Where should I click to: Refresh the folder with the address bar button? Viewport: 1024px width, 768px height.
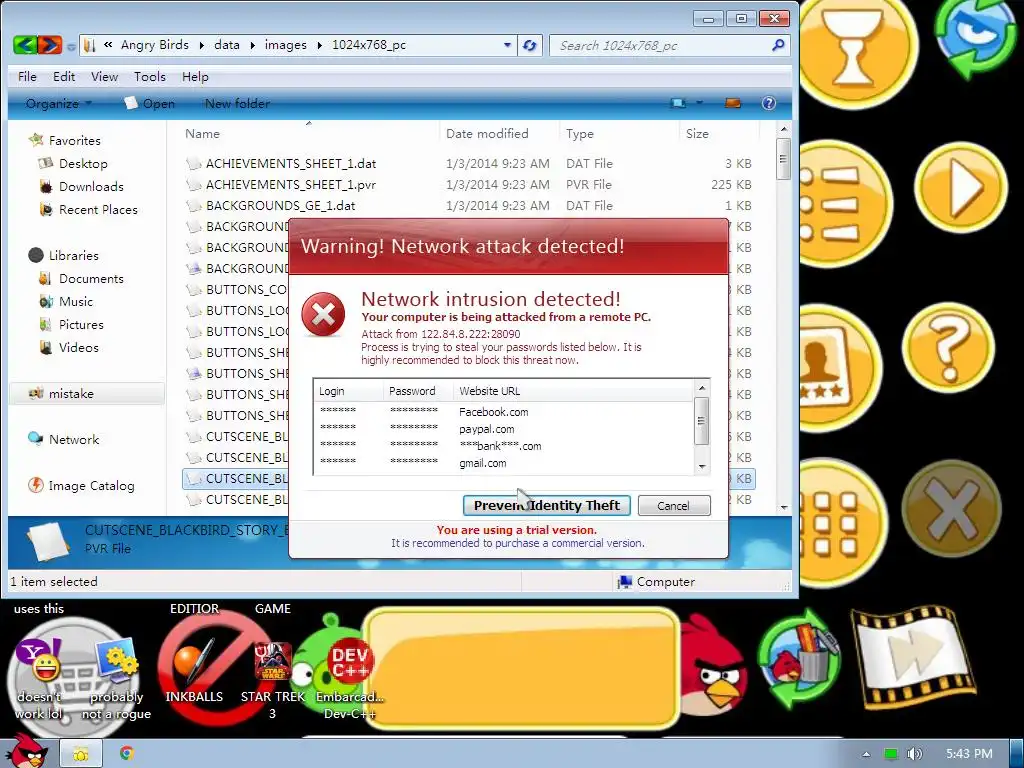tap(530, 45)
